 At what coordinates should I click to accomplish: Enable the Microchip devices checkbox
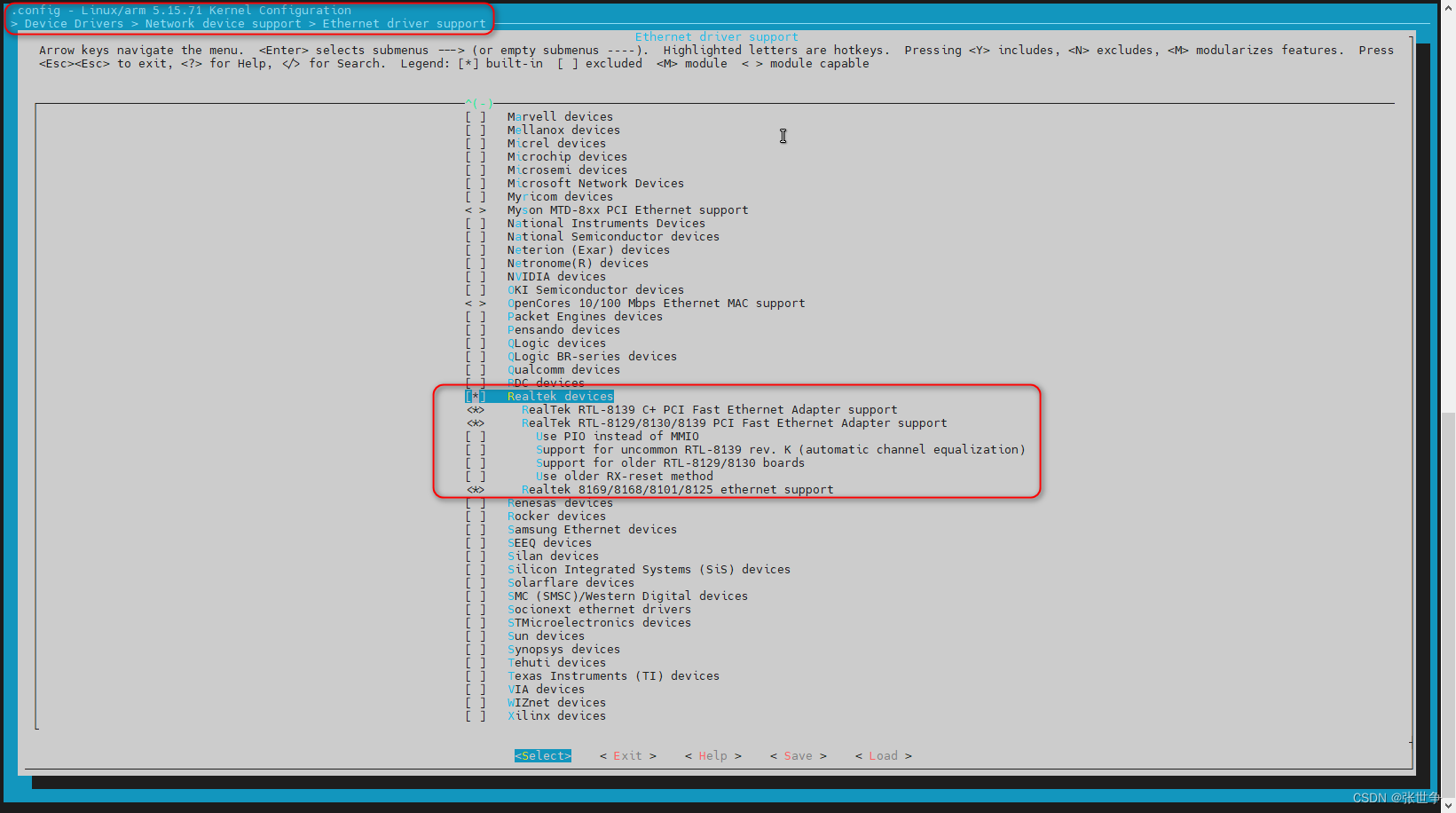pyautogui.click(x=476, y=157)
